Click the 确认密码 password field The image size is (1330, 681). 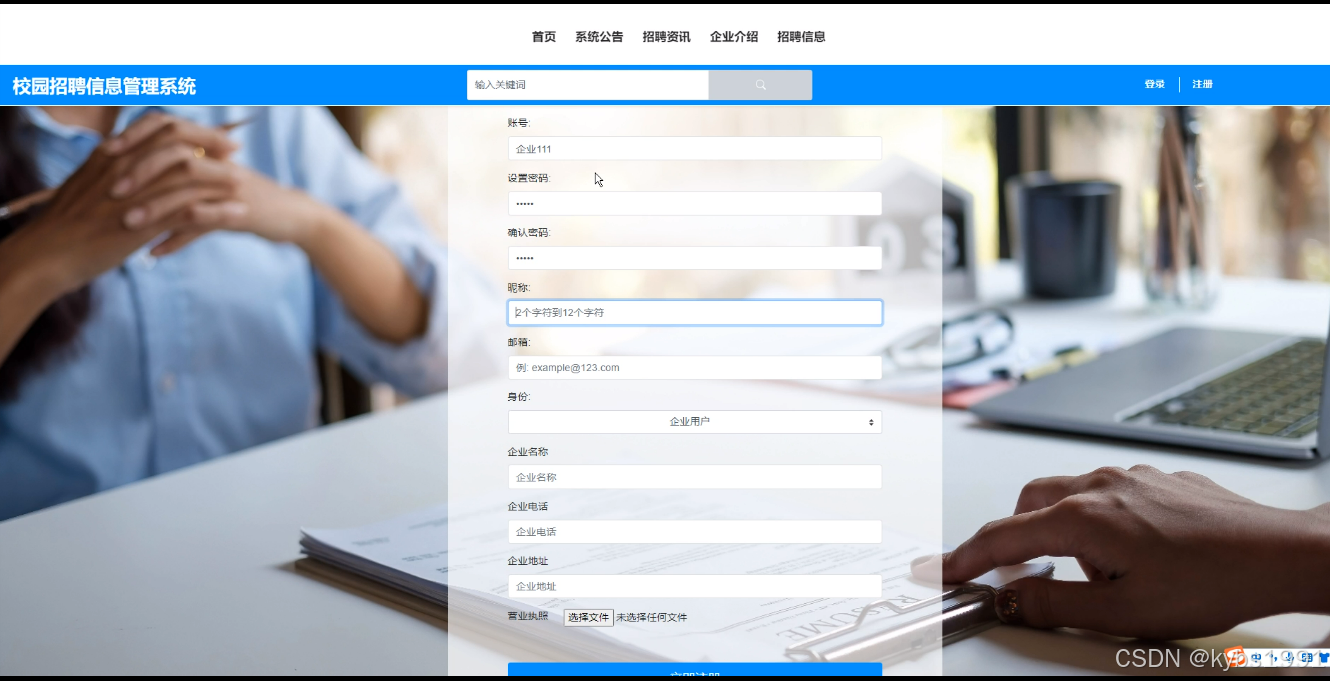pyautogui.click(x=695, y=258)
